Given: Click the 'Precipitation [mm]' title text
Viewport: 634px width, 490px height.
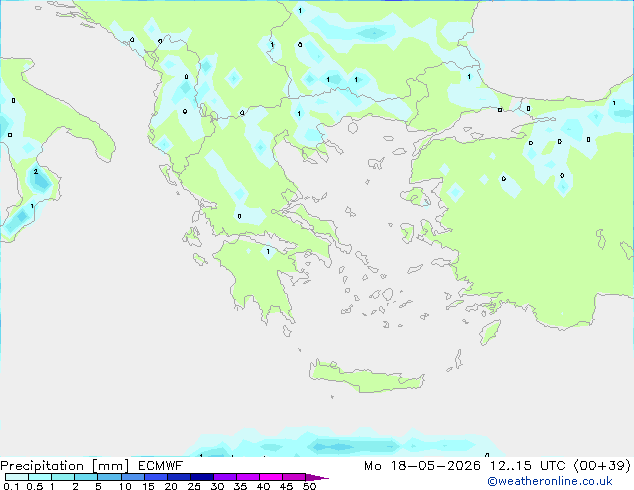Looking at the screenshot, I should pos(65,466).
